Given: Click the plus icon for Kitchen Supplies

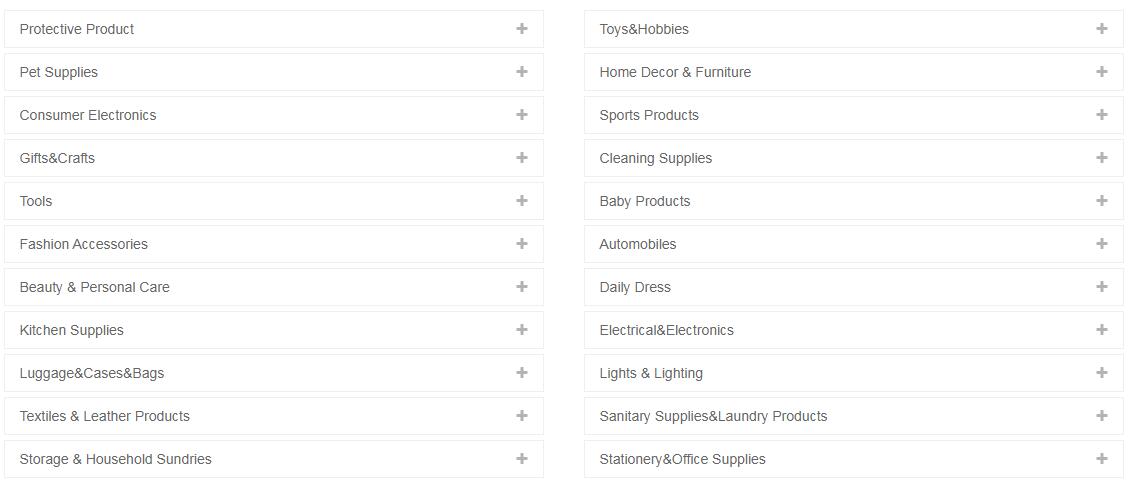Looking at the screenshot, I should pos(521,330).
